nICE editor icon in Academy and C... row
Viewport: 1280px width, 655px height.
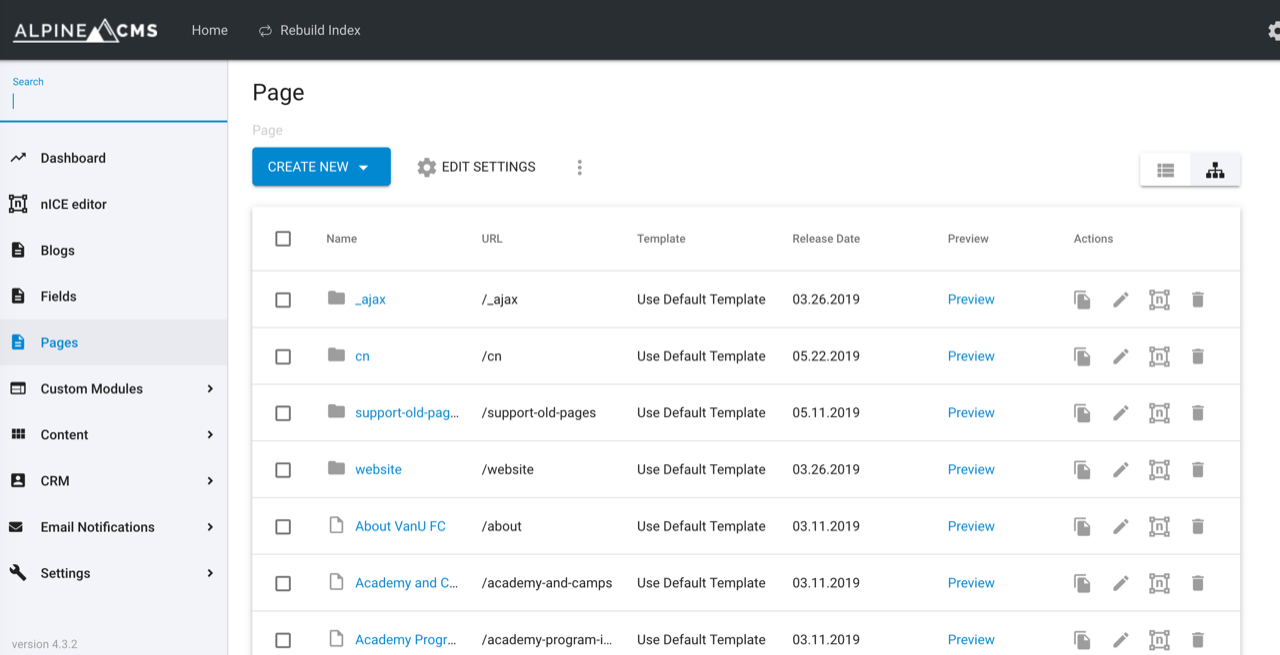click(x=1159, y=583)
